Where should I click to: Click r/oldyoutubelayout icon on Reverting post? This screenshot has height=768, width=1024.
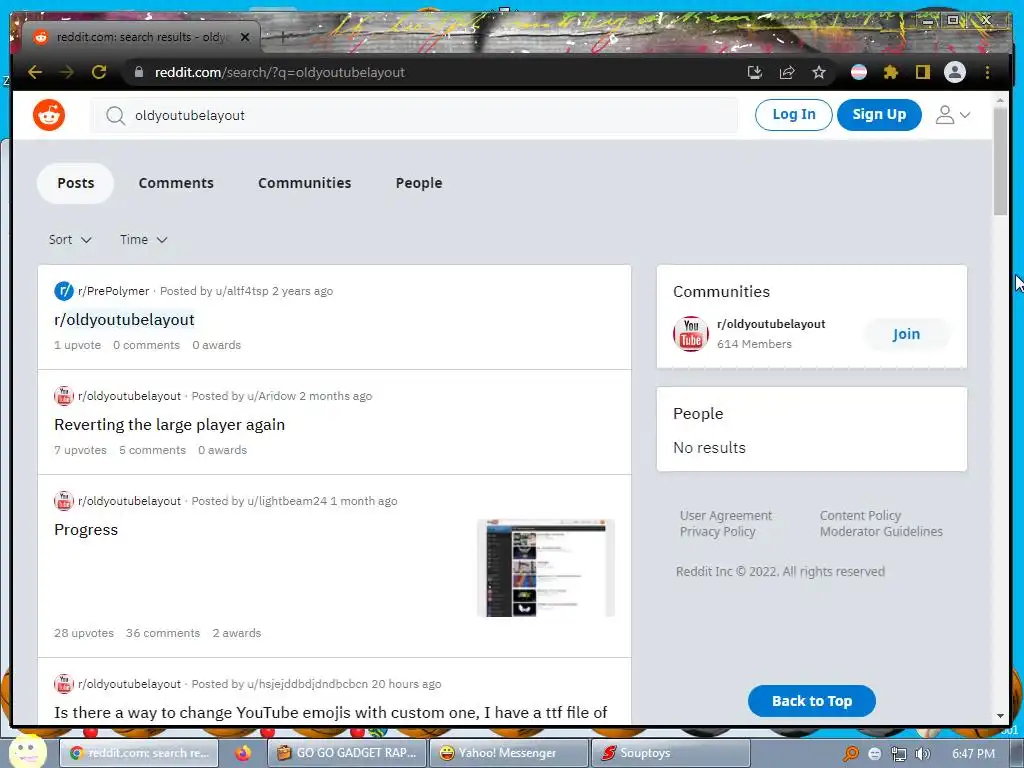point(64,396)
